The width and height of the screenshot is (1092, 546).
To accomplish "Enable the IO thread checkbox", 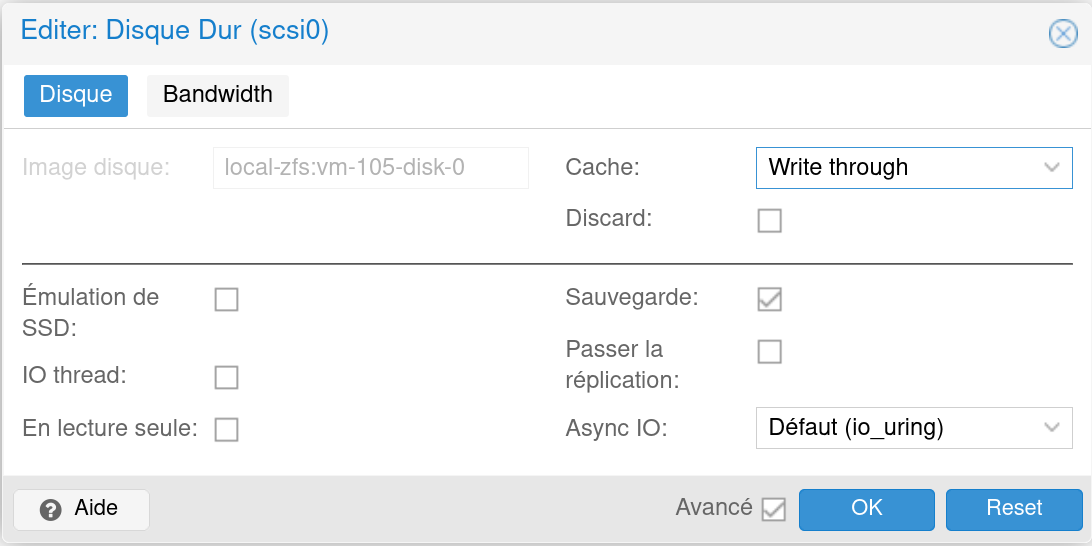I will [226, 377].
